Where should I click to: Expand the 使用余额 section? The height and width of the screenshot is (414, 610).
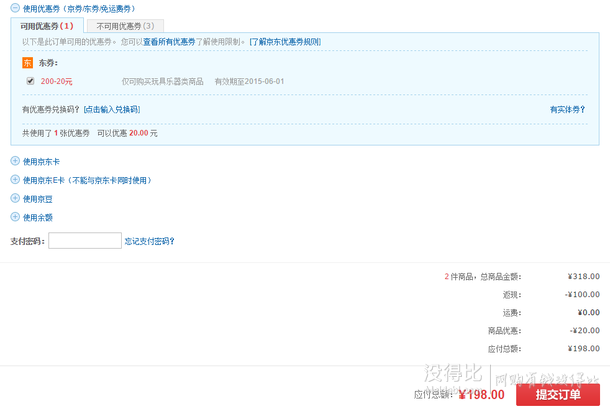(x=32, y=217)
